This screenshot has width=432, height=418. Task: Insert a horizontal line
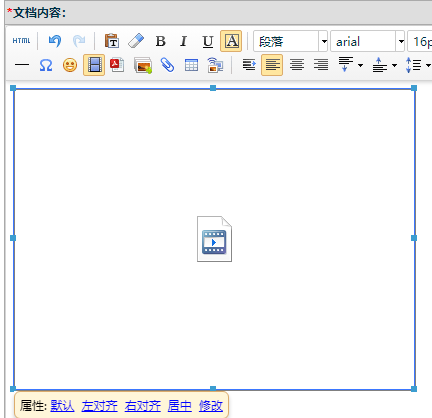coord(22,65)
